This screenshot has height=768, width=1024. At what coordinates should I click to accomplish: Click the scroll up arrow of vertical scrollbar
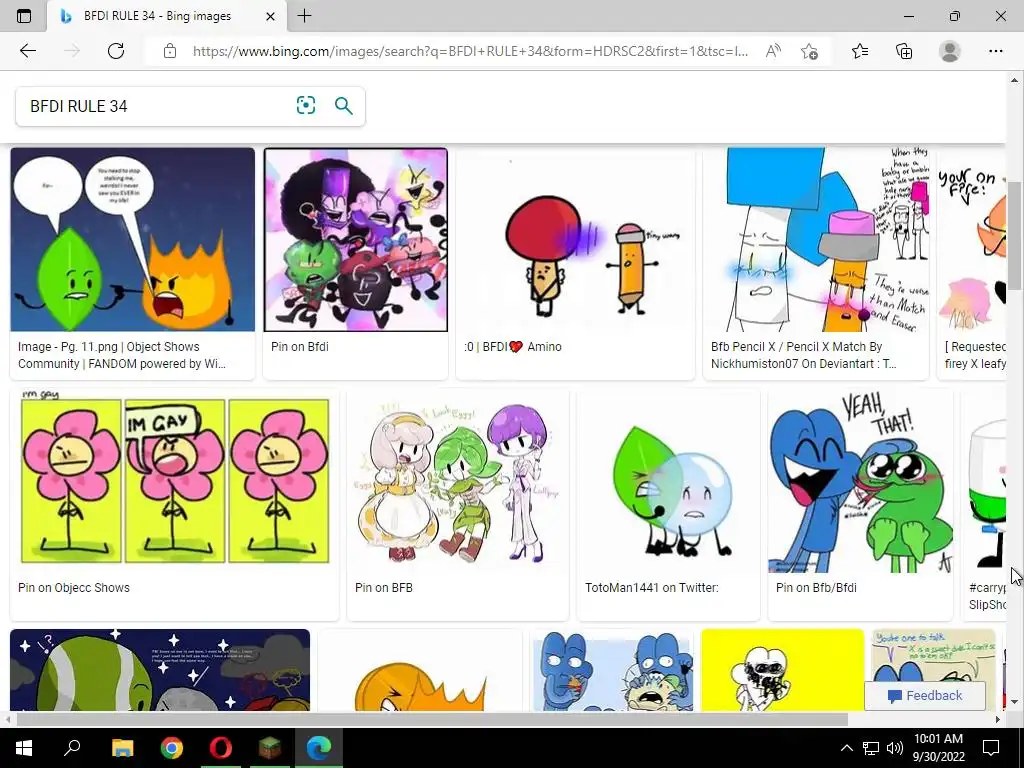click(x=1014, y=80)
